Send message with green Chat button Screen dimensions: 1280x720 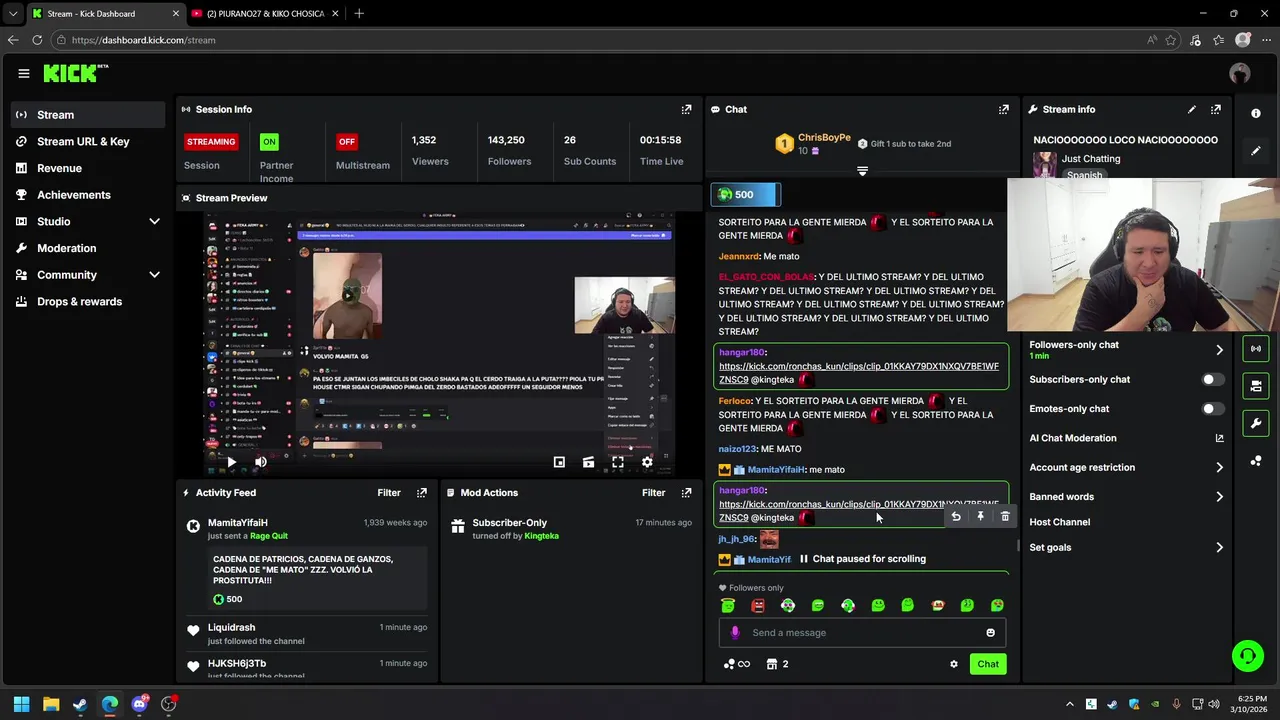[988, 664]
